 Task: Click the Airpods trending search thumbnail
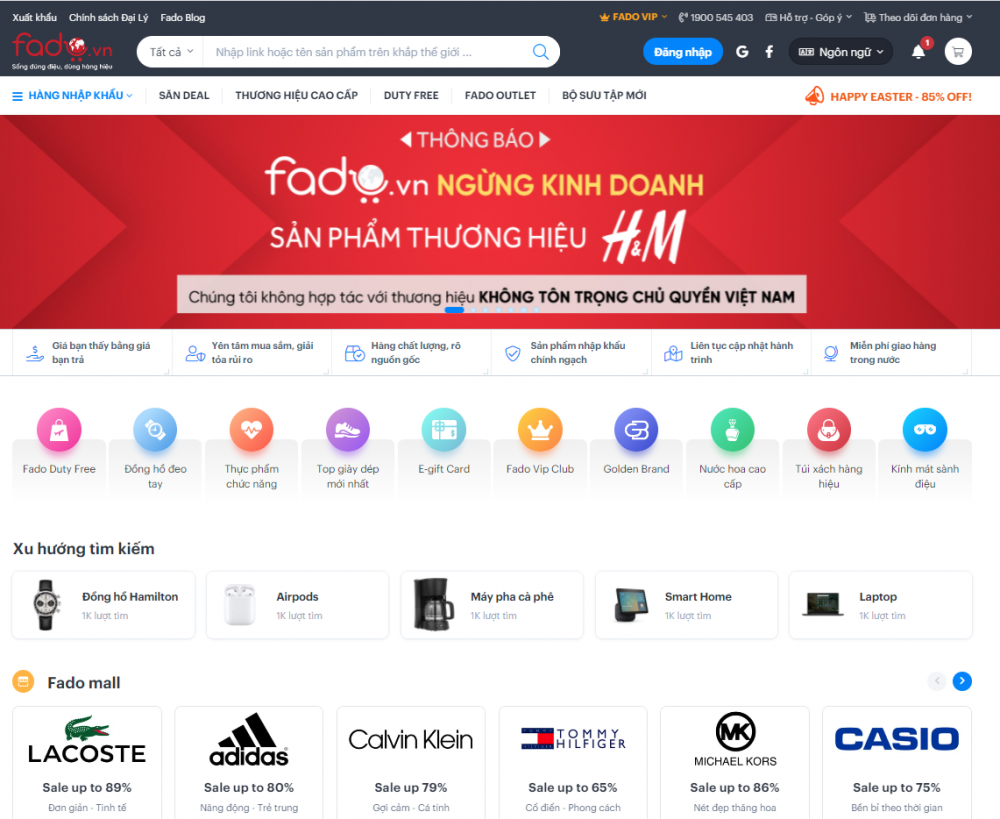click(240, 604)
